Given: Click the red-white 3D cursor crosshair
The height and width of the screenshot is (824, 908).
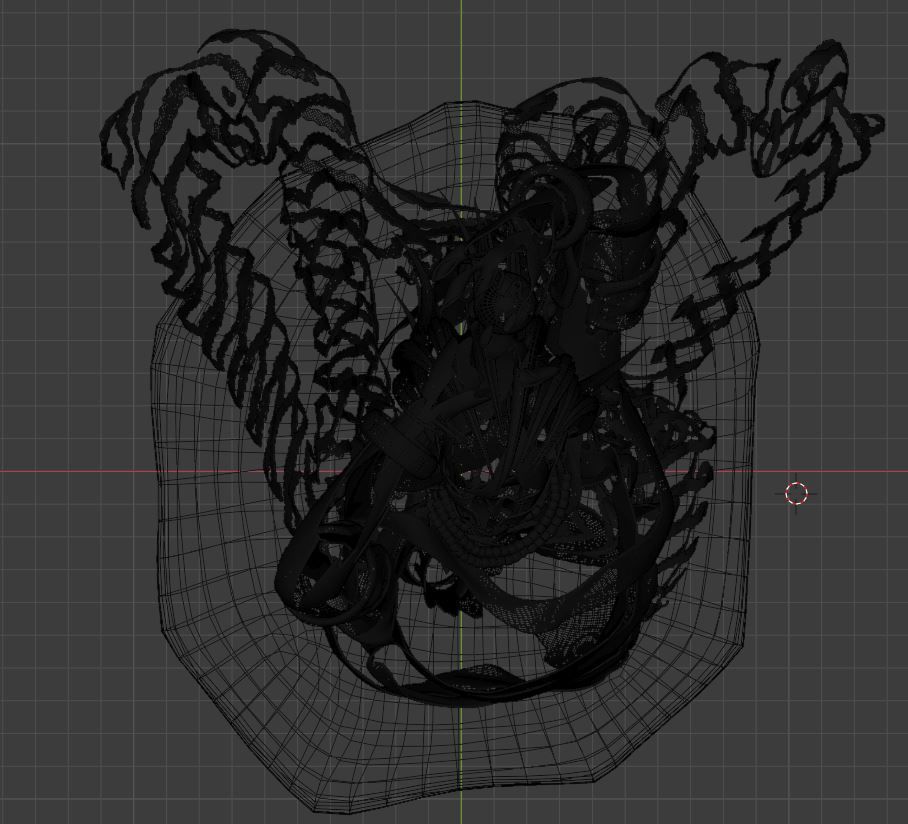Looking at the screenshot, I should (796, 493).
